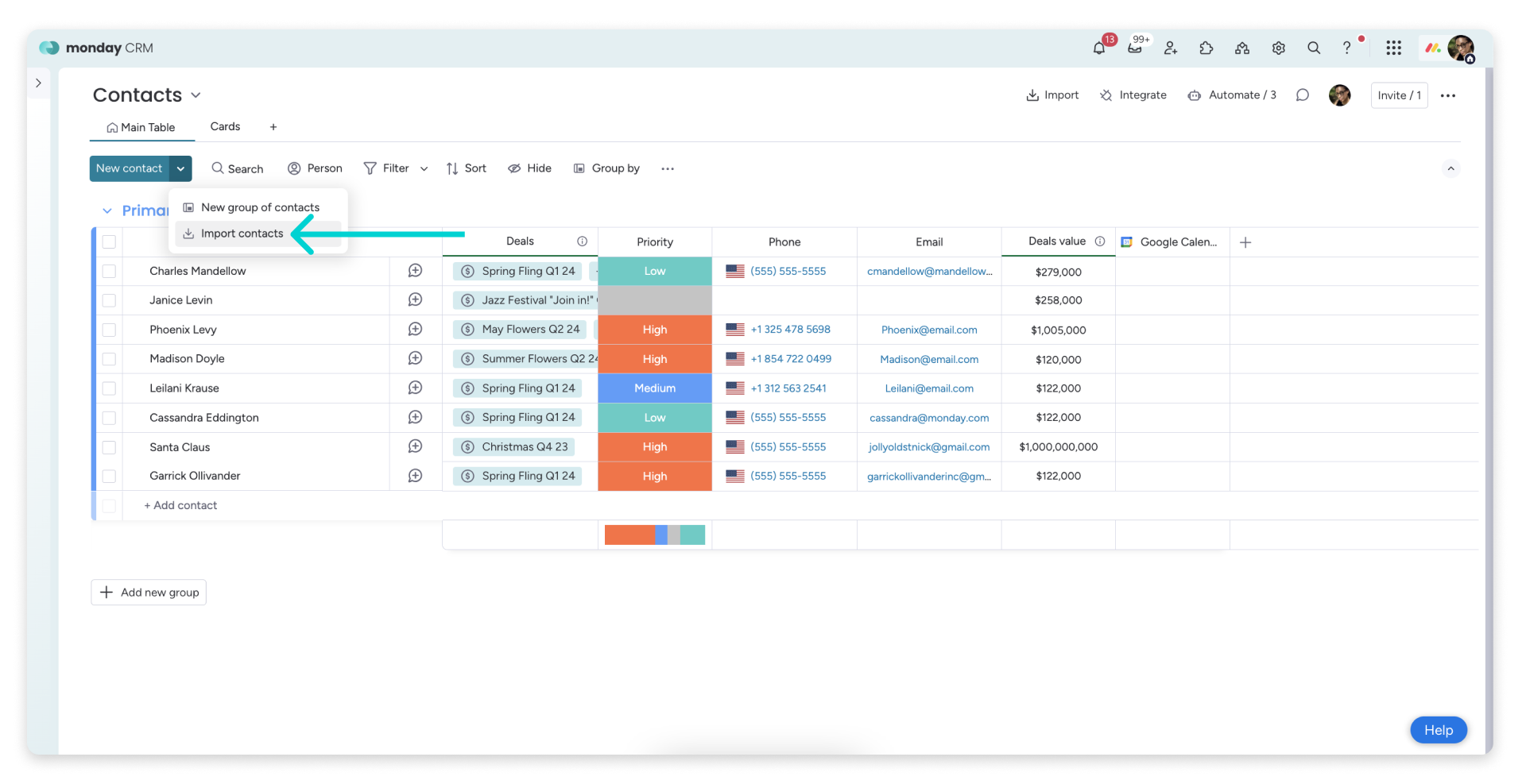Select the Cassandra Eddington row checkbox

[109, 418]
